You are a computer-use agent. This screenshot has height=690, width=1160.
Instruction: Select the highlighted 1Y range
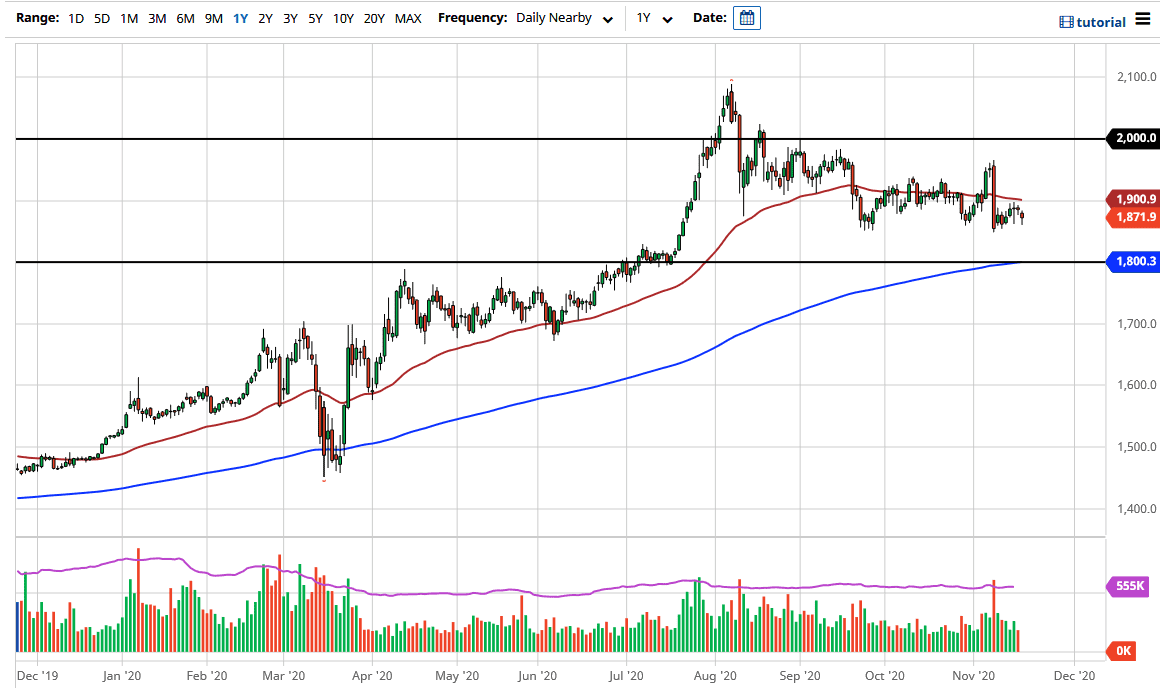240,18
